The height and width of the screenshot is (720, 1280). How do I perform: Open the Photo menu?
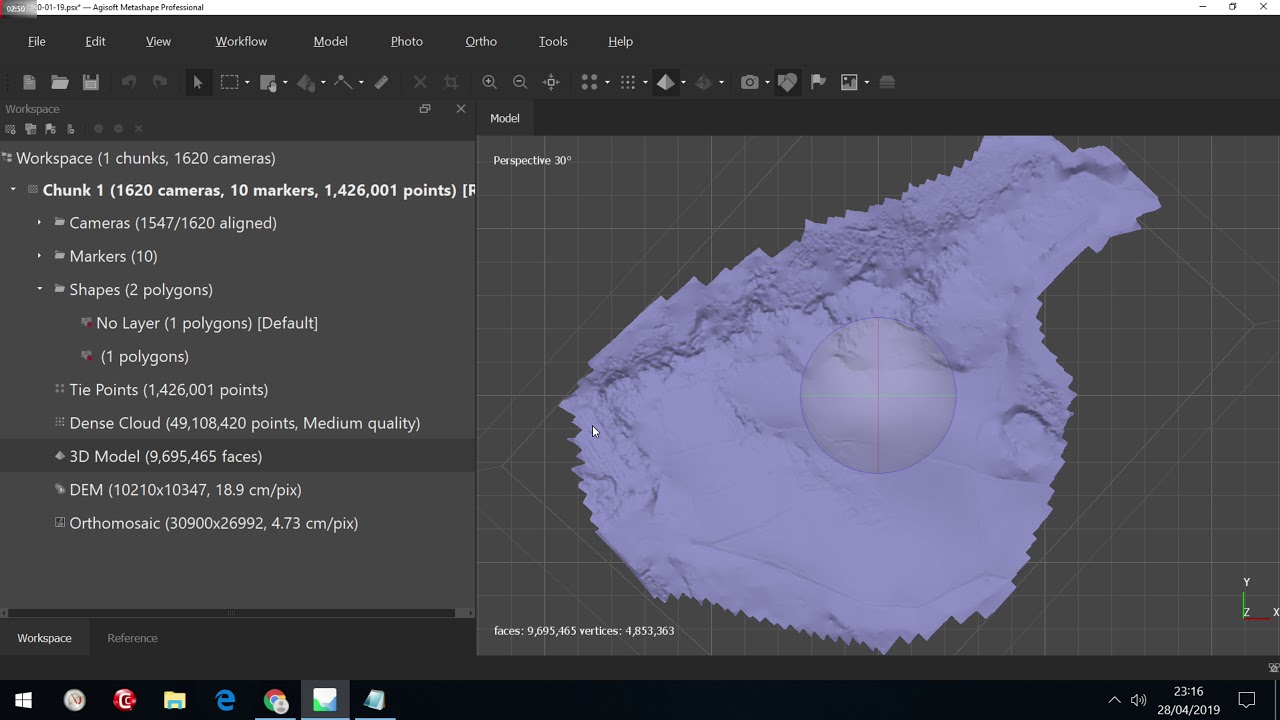[x=406, y=41]
